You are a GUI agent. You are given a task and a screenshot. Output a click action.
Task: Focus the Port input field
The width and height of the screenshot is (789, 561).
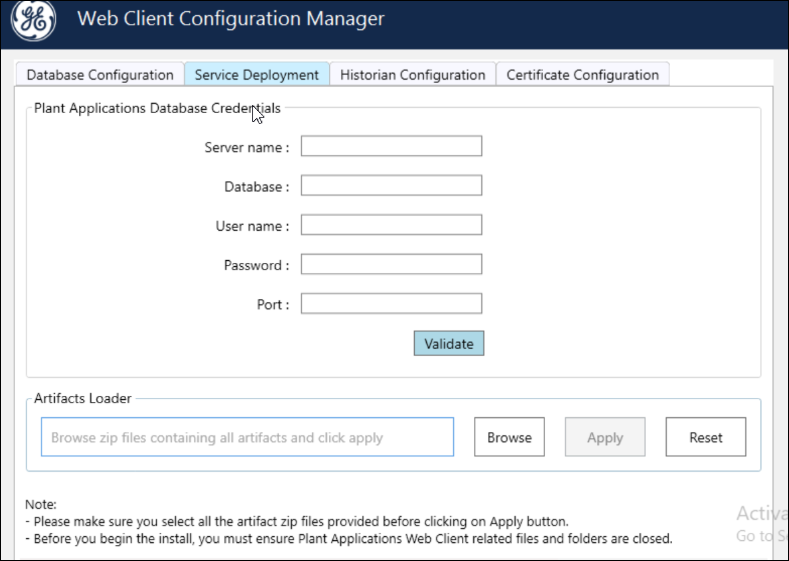coord(391,303)
